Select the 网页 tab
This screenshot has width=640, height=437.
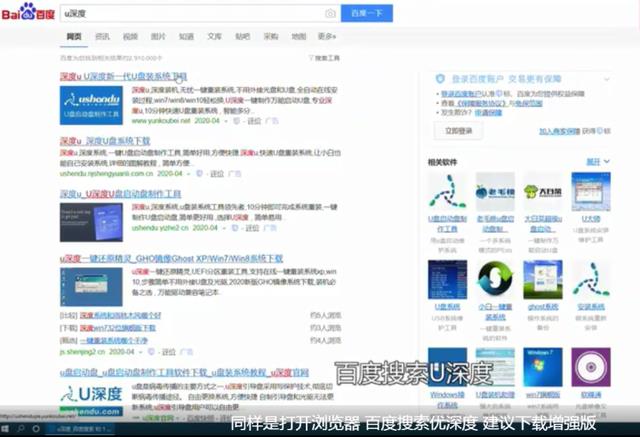coord(74,37)
